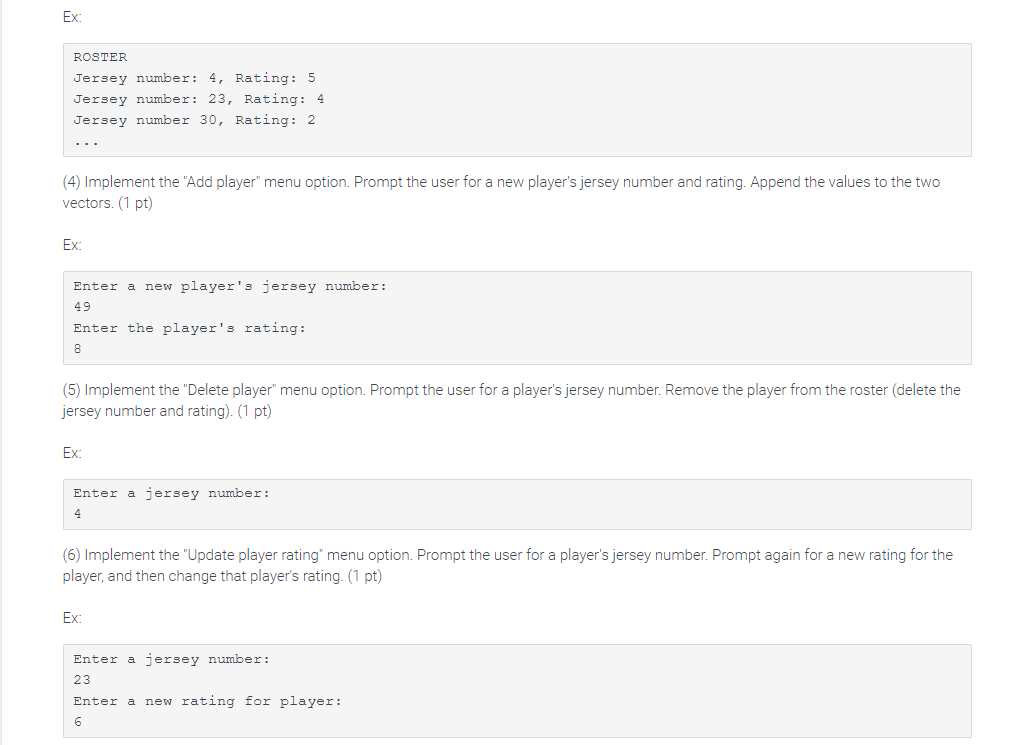
Task: Click the example jersey value 23 in update block
Action: point(82,680)
